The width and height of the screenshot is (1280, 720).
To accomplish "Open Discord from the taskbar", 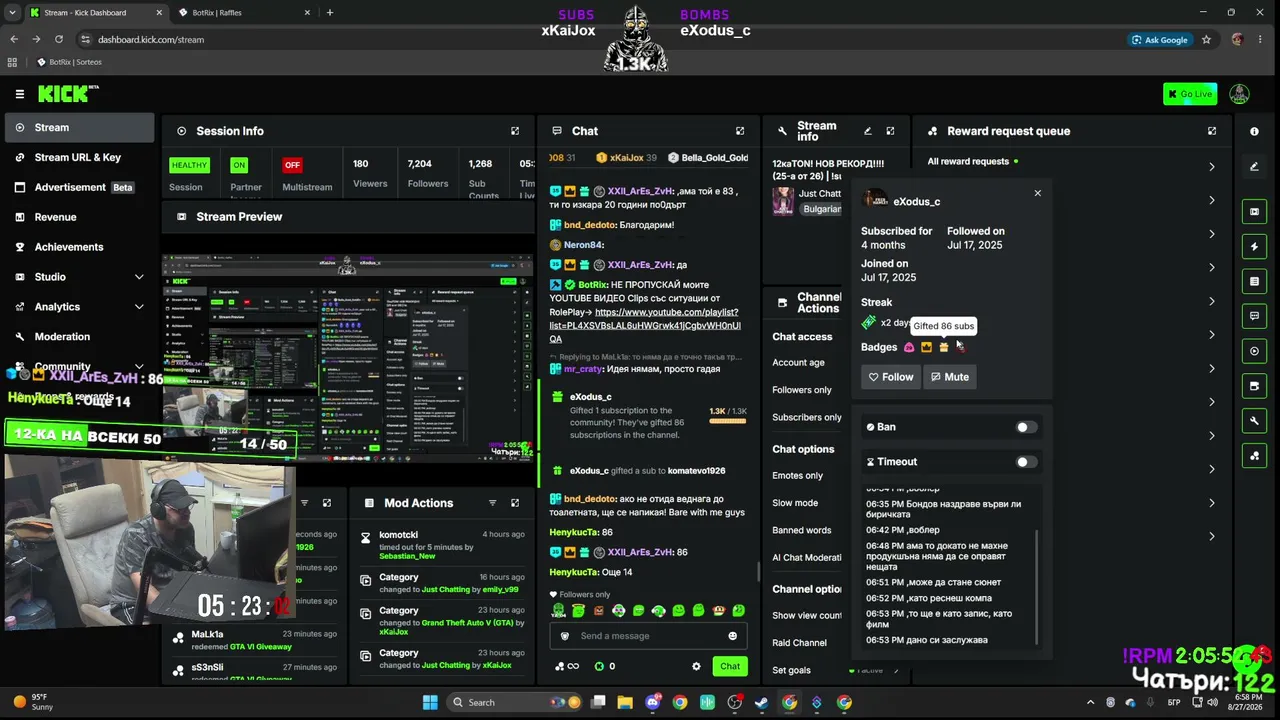I will pos(653,702).
